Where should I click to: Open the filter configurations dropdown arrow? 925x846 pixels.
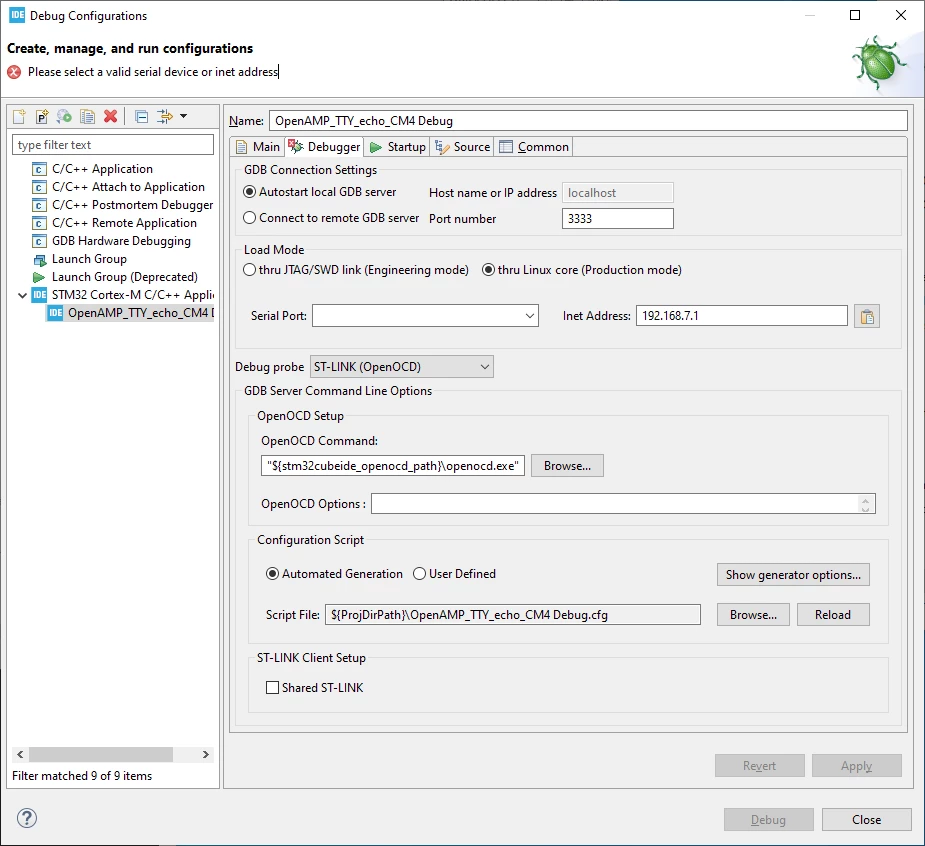pyautogui.click(x=183, y=116)
